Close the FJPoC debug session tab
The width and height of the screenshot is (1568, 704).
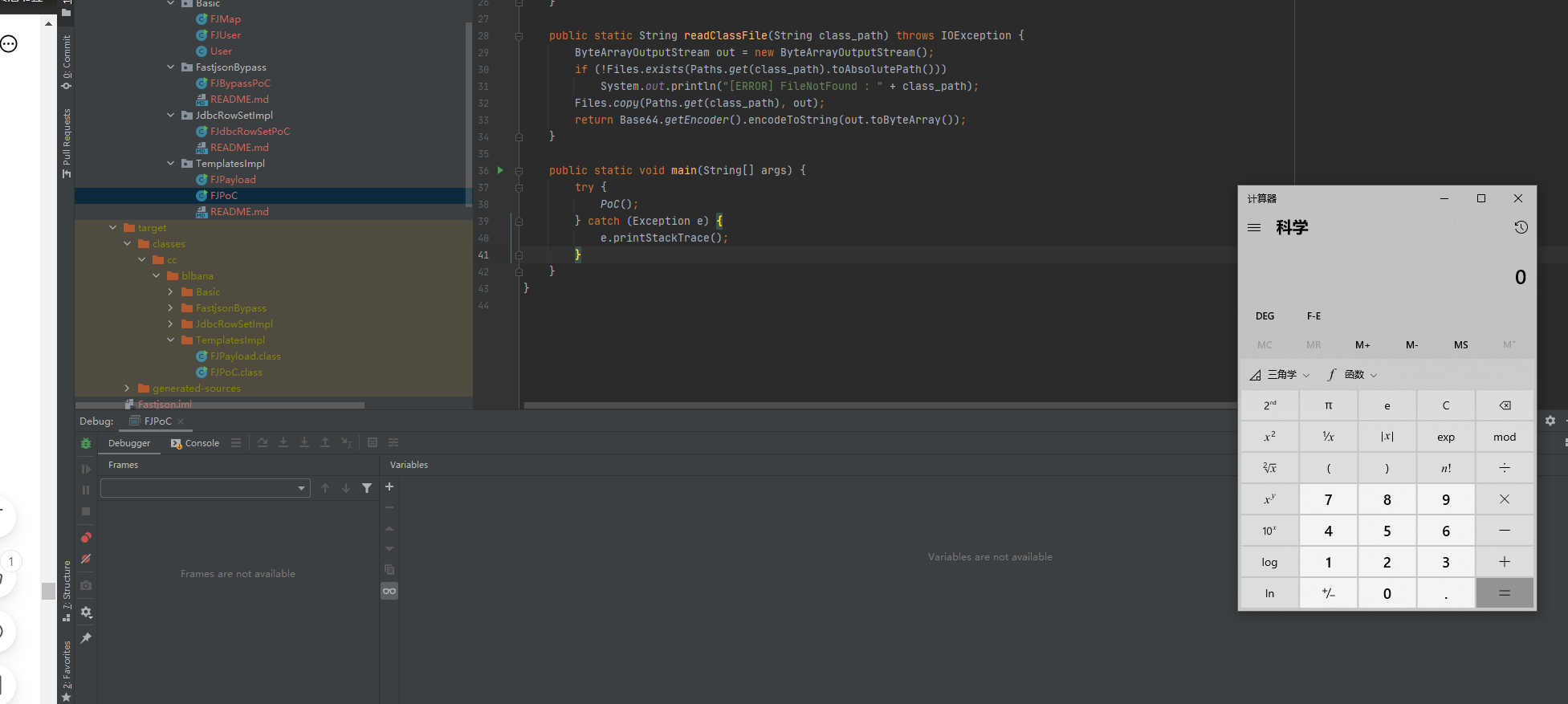181,421
